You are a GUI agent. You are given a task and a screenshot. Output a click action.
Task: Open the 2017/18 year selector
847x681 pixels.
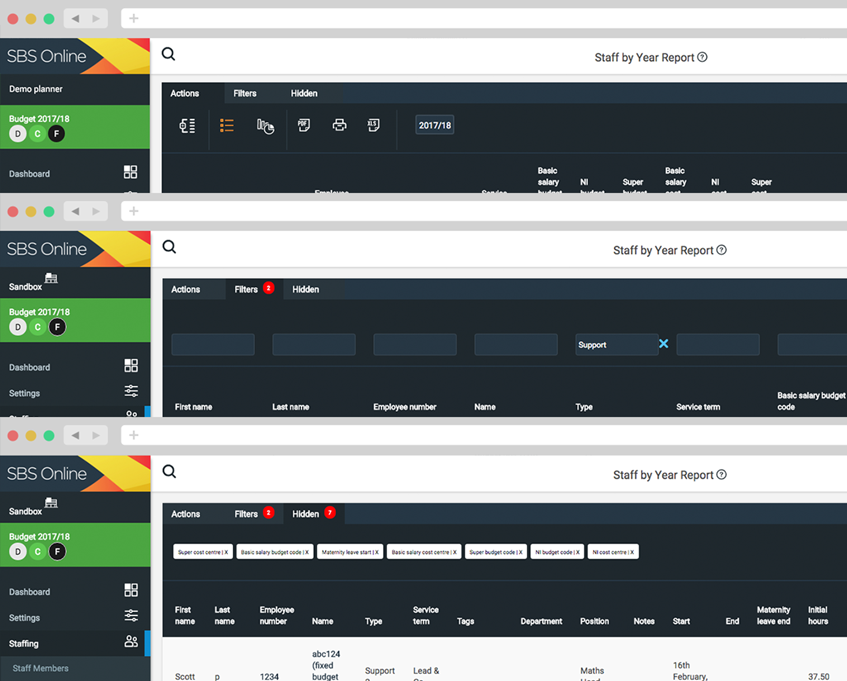pyautogui.click(x=435, y=125)
